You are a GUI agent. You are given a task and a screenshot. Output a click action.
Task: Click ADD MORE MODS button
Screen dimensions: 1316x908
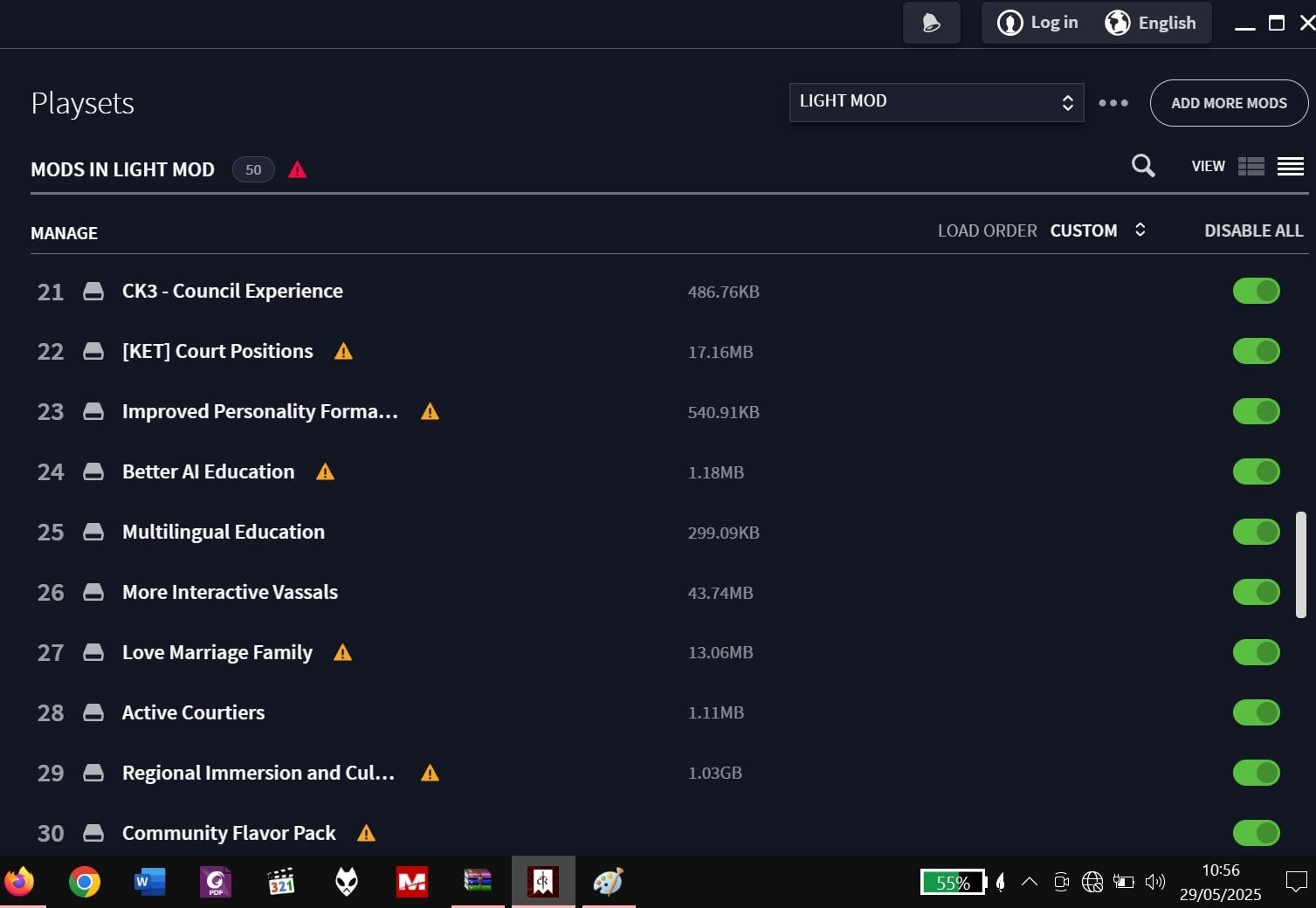(1229, 103)
